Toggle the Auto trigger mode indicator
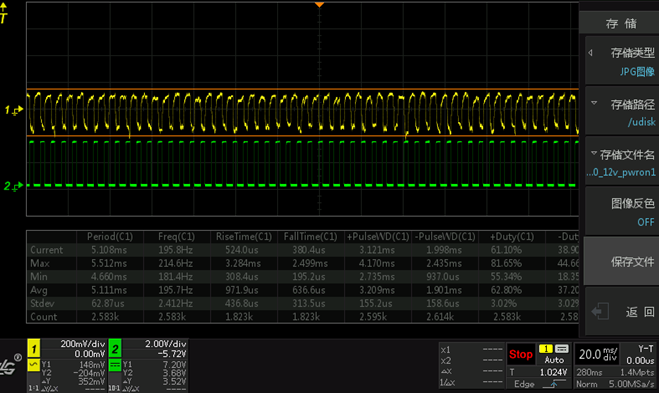Image resolution: width=659 pixels, height=393 pixels. click(x=554, y=360)
